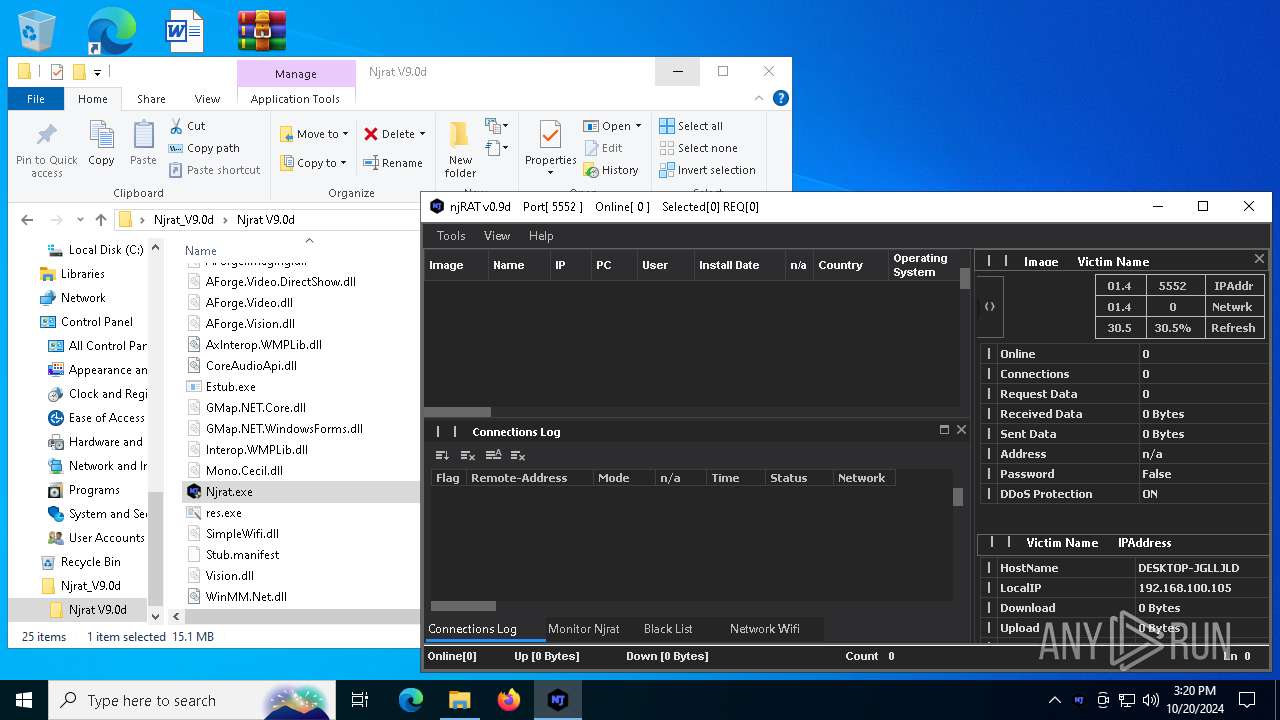1280x720 pixels.
Task: Collapse the File Explorer ribbon chevron
Action: coord(761,98)
